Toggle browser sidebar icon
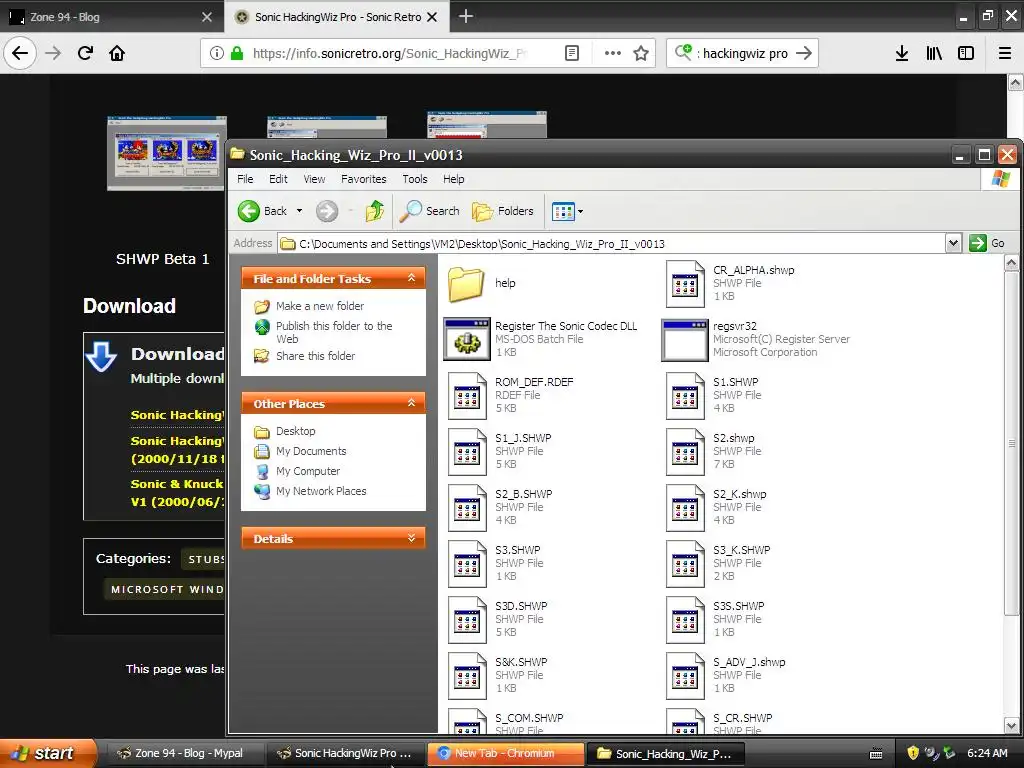 [x=966, y=53]
